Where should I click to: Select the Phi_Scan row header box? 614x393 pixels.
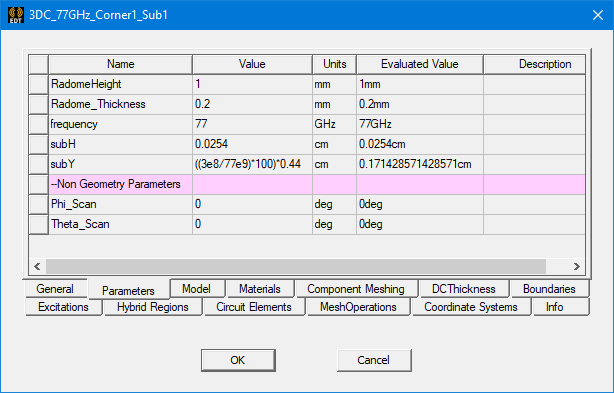pos(39,204)
